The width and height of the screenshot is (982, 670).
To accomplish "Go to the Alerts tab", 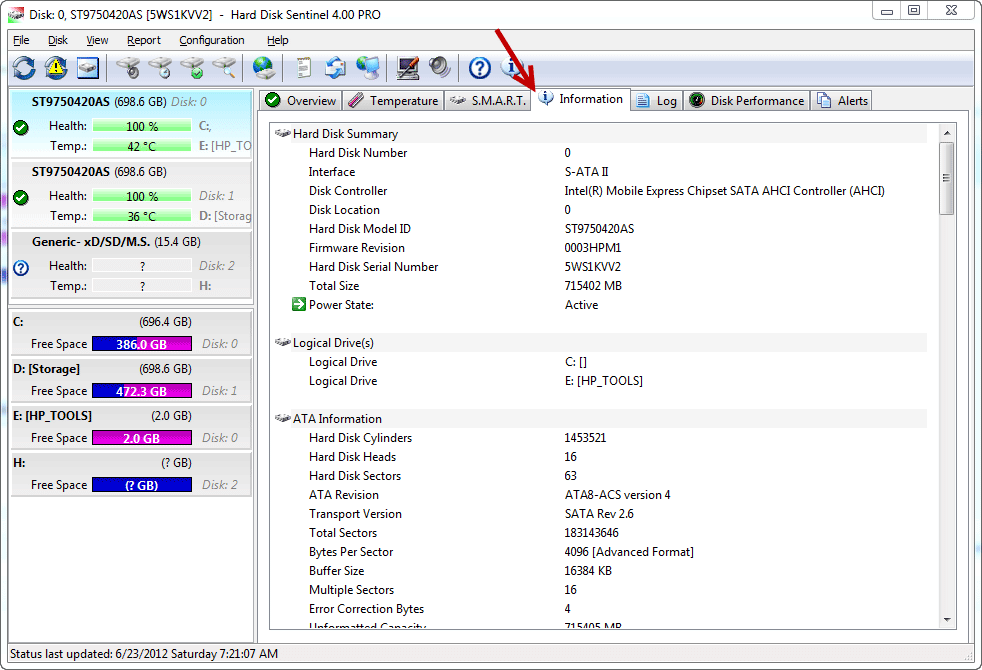I will (x=842, y=101).
